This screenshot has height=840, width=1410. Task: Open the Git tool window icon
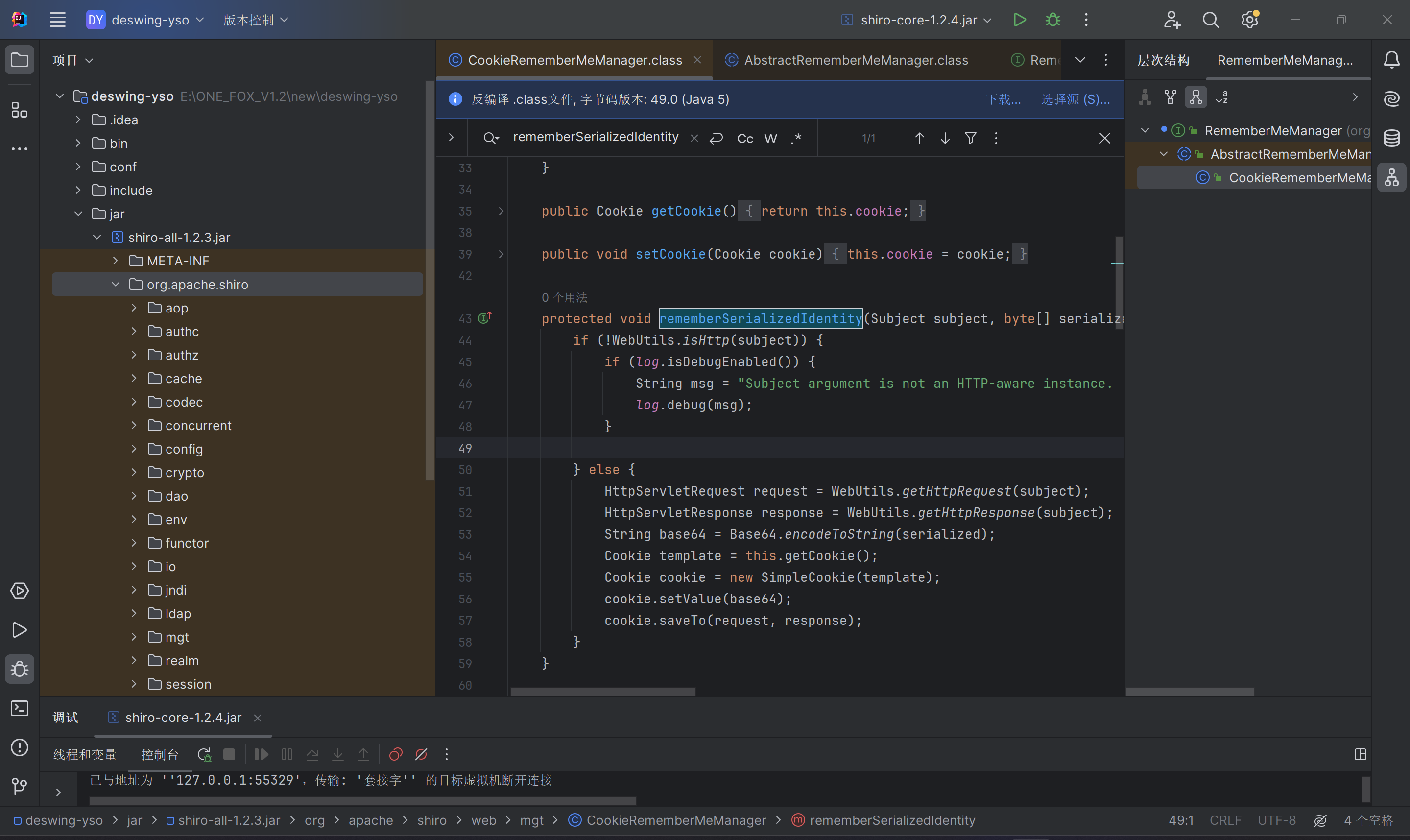20,786
